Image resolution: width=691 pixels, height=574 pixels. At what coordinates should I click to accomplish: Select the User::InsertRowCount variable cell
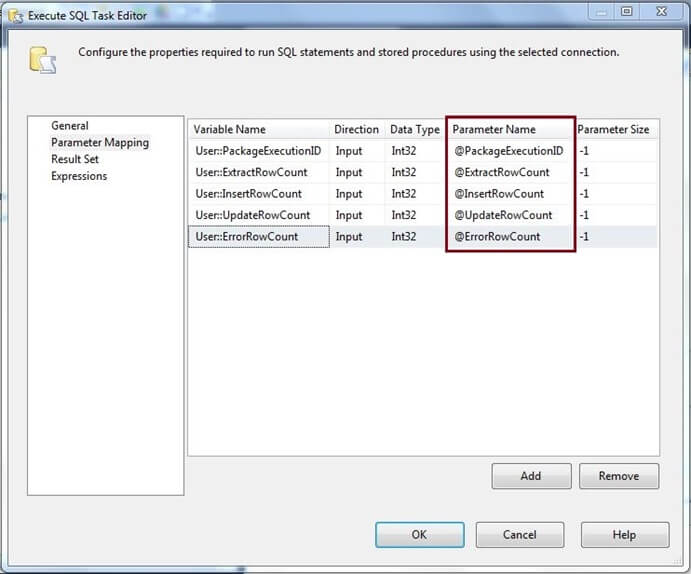coord(259,194)
